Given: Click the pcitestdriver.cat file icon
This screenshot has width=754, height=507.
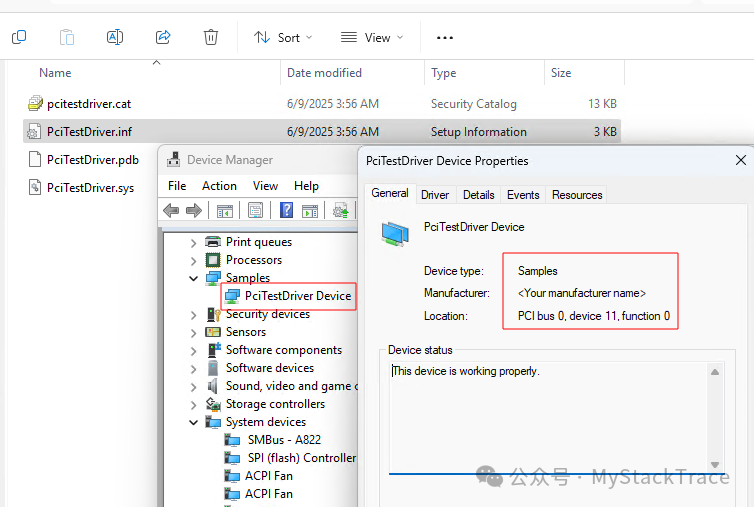Looking at the screenshot, I should coord(35,103).
